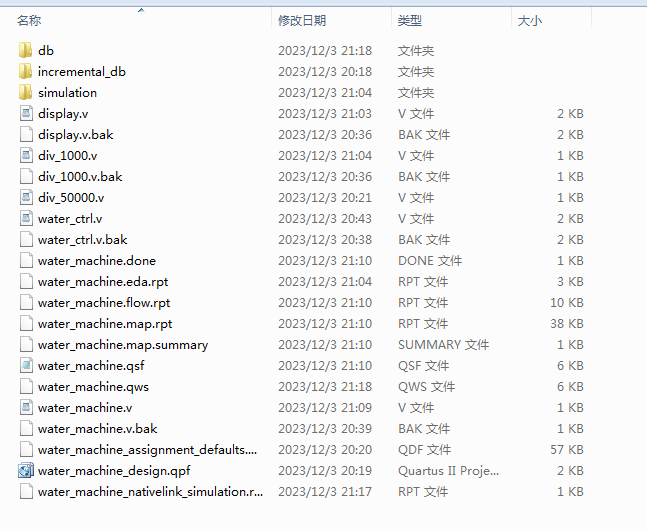The image size is (647, 531).
Task: Select the file name water_machine.v
Action: click(85, 408)
